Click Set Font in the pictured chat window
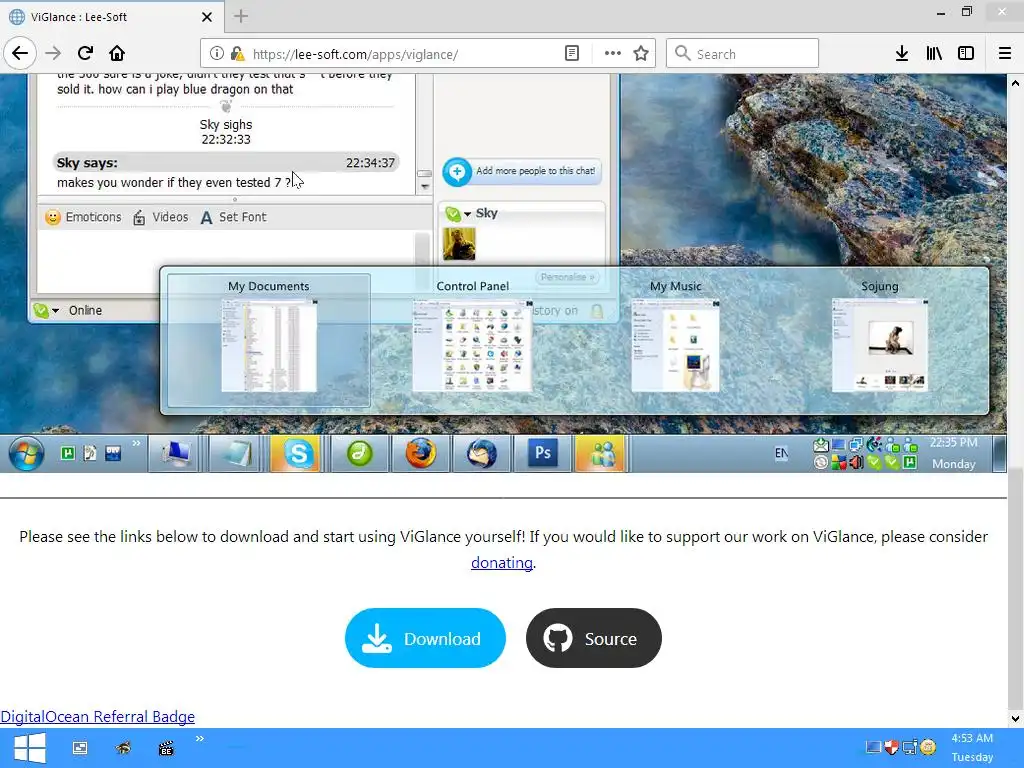 [233, 217]
